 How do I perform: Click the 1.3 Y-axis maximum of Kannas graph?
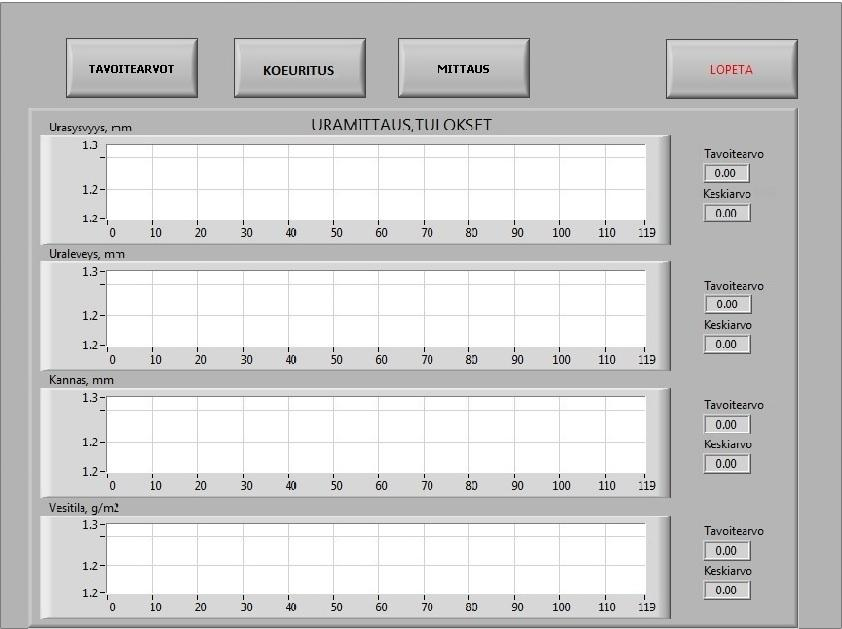(x=90, y=398)
